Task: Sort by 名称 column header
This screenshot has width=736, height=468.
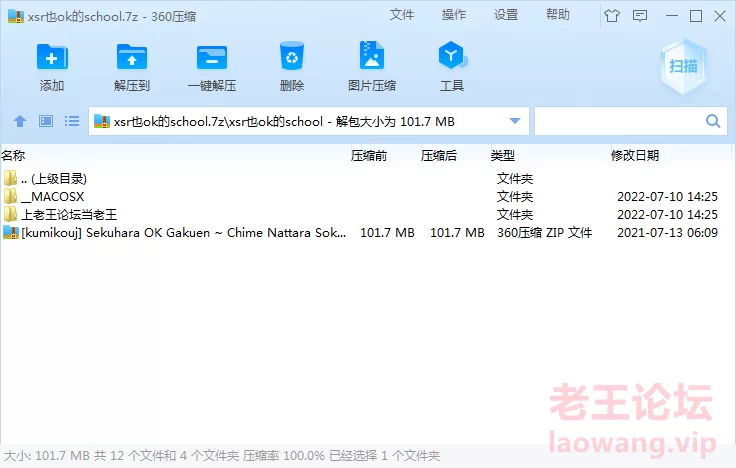Action: [x=13, y=155]
